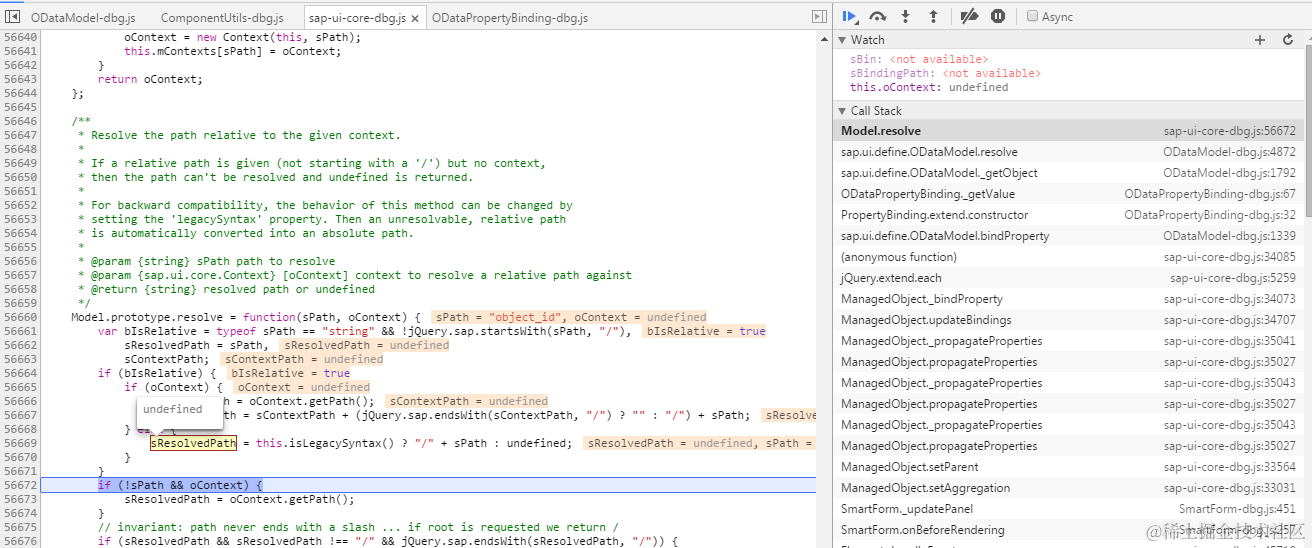1312x548 pixels.
Task: Open sap-ui-core-dbg.js:34085 source link
Action: [x=1230, y=257]
